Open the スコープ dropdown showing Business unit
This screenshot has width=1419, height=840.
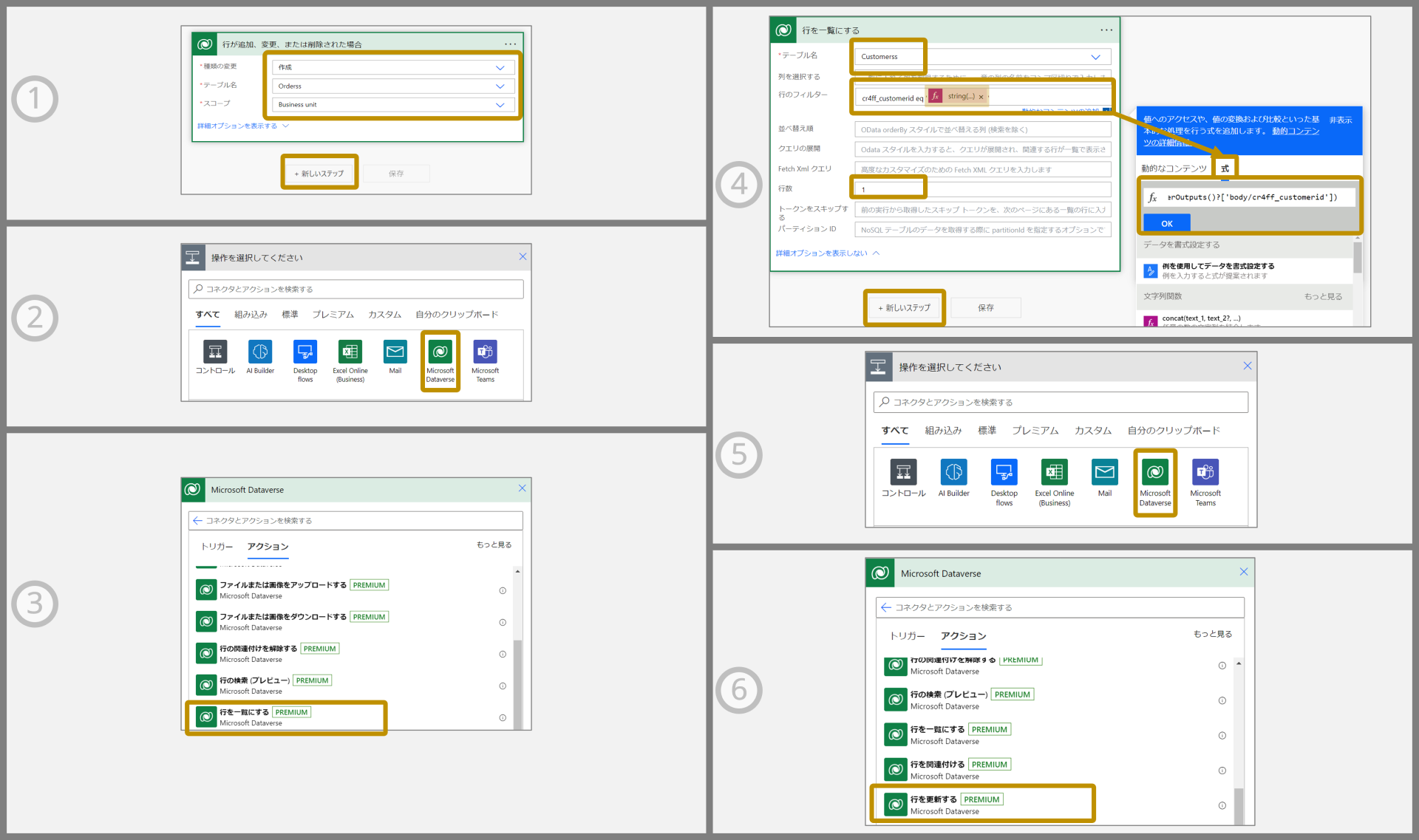pos(393,104)
